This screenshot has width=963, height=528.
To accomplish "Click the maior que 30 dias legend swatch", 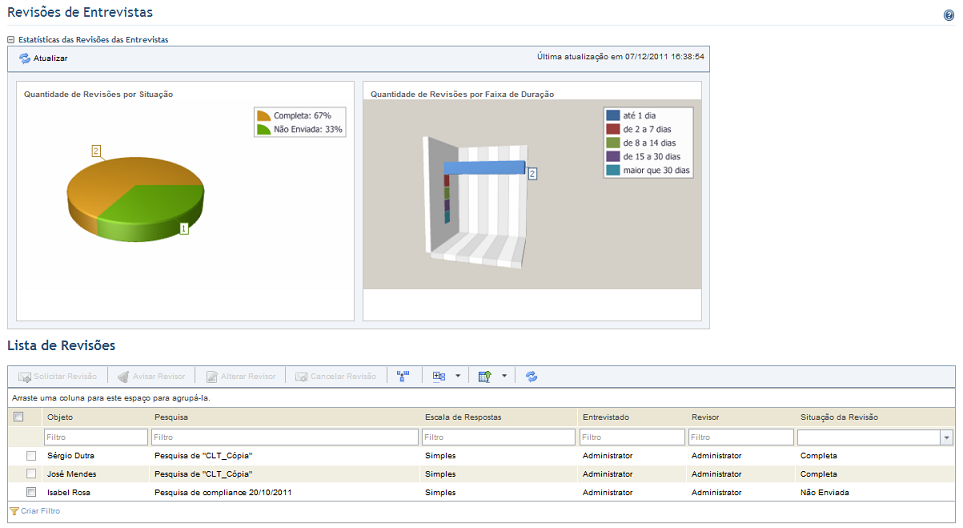I will [613, 170].
